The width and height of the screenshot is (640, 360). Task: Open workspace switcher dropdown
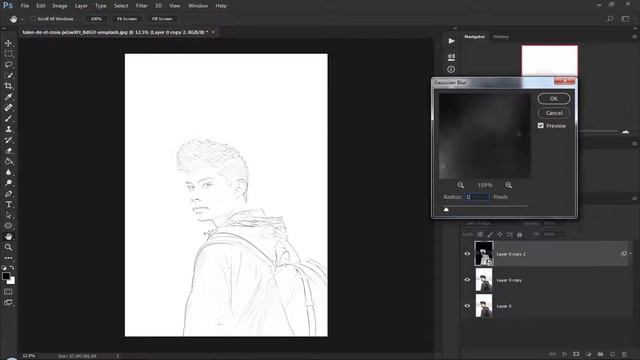pos(625,19)
